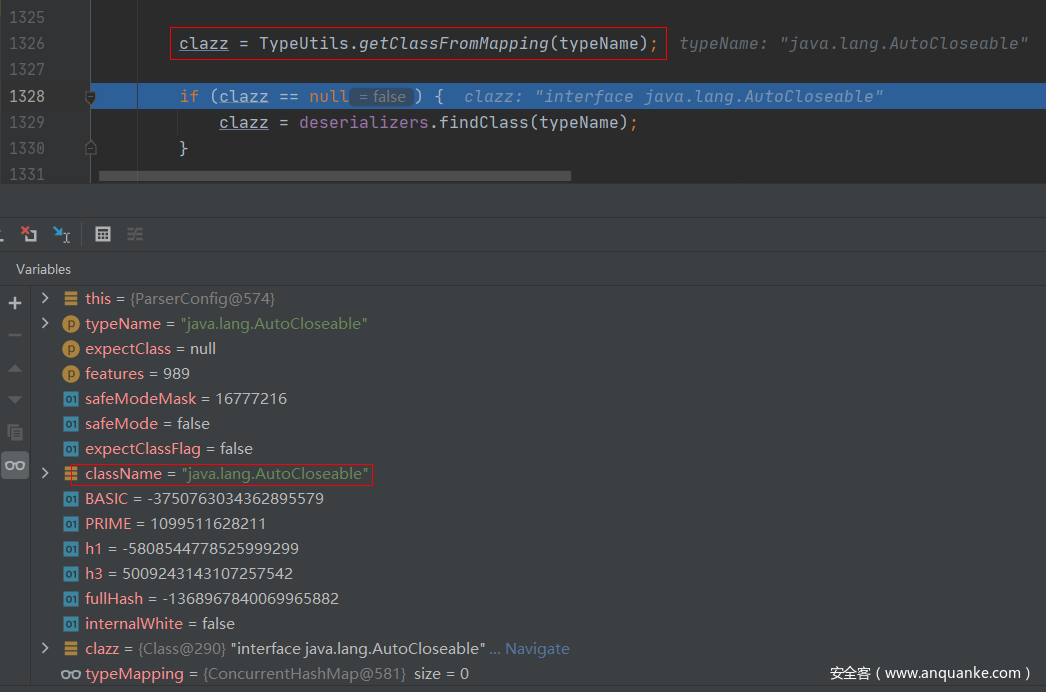Image resolution: width=1046 pixels, height=692 pixels.
Task: Expand the className variable node
Action: [x=44, y=473]
